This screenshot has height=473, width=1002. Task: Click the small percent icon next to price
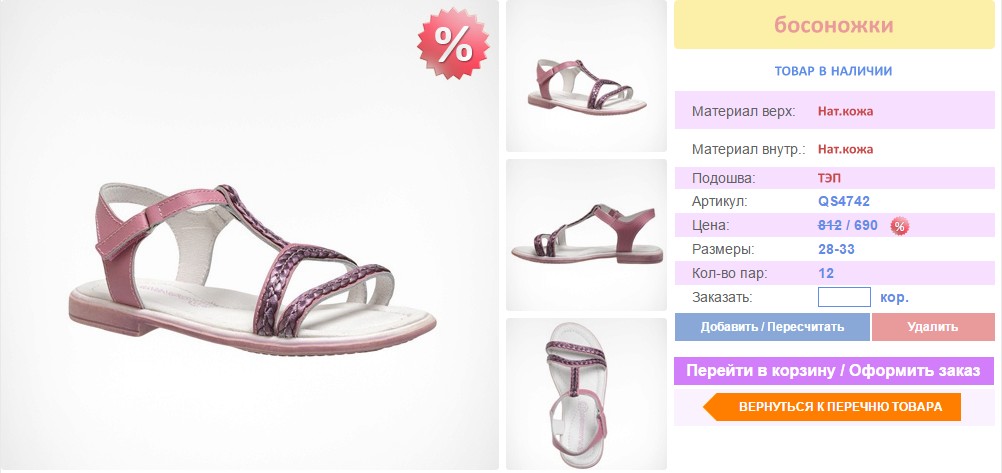point(900,226)
